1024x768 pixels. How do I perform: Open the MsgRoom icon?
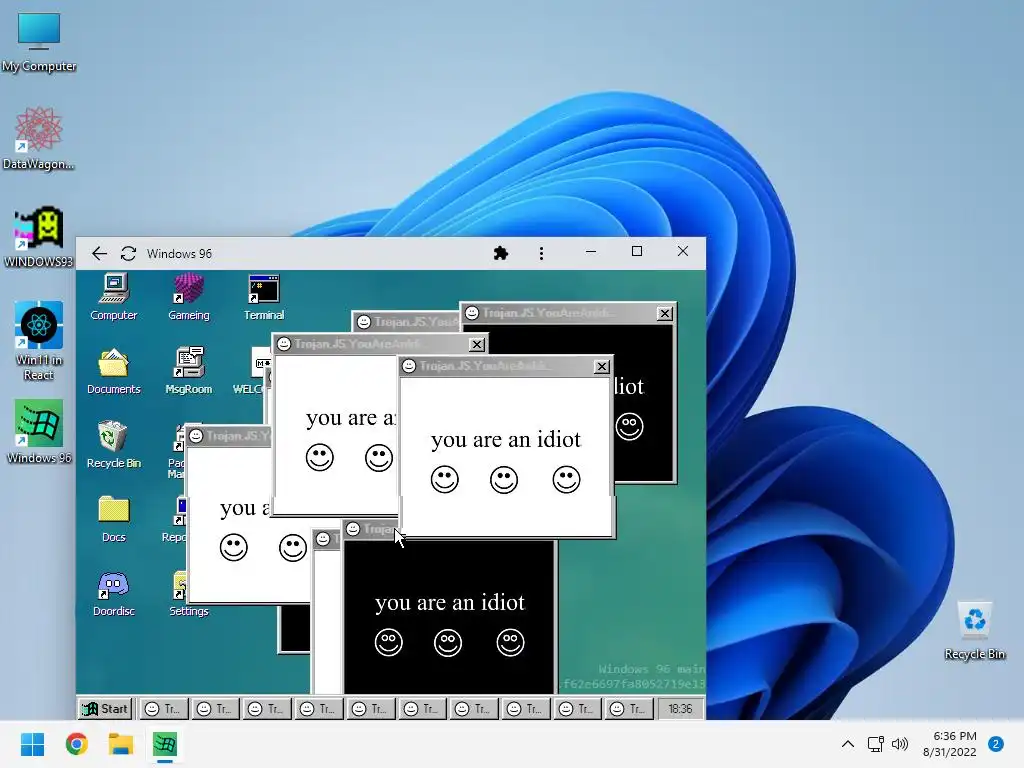tap(189, 371)
